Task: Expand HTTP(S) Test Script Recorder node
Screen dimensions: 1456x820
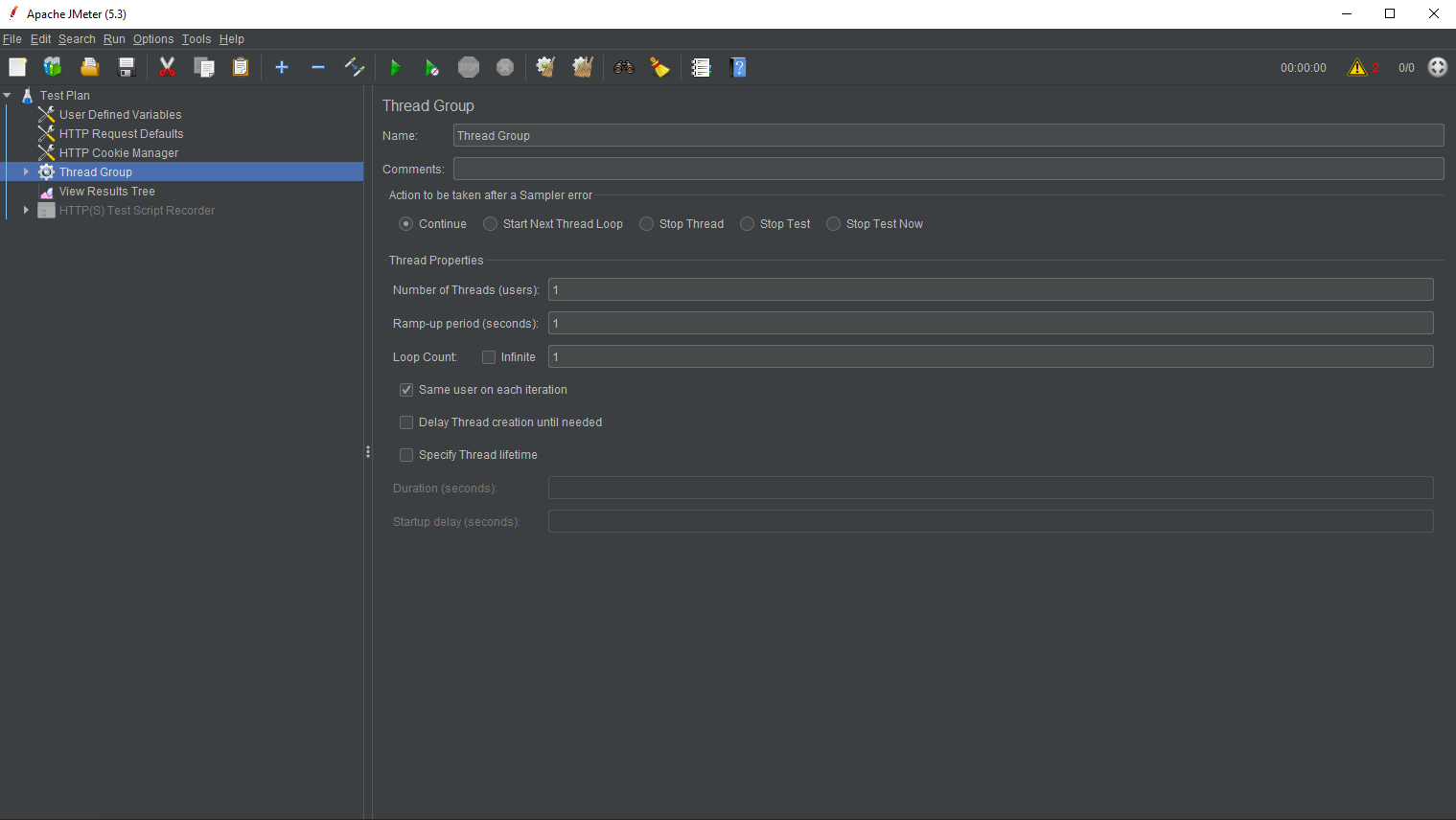Action: [x=26, y=210]
